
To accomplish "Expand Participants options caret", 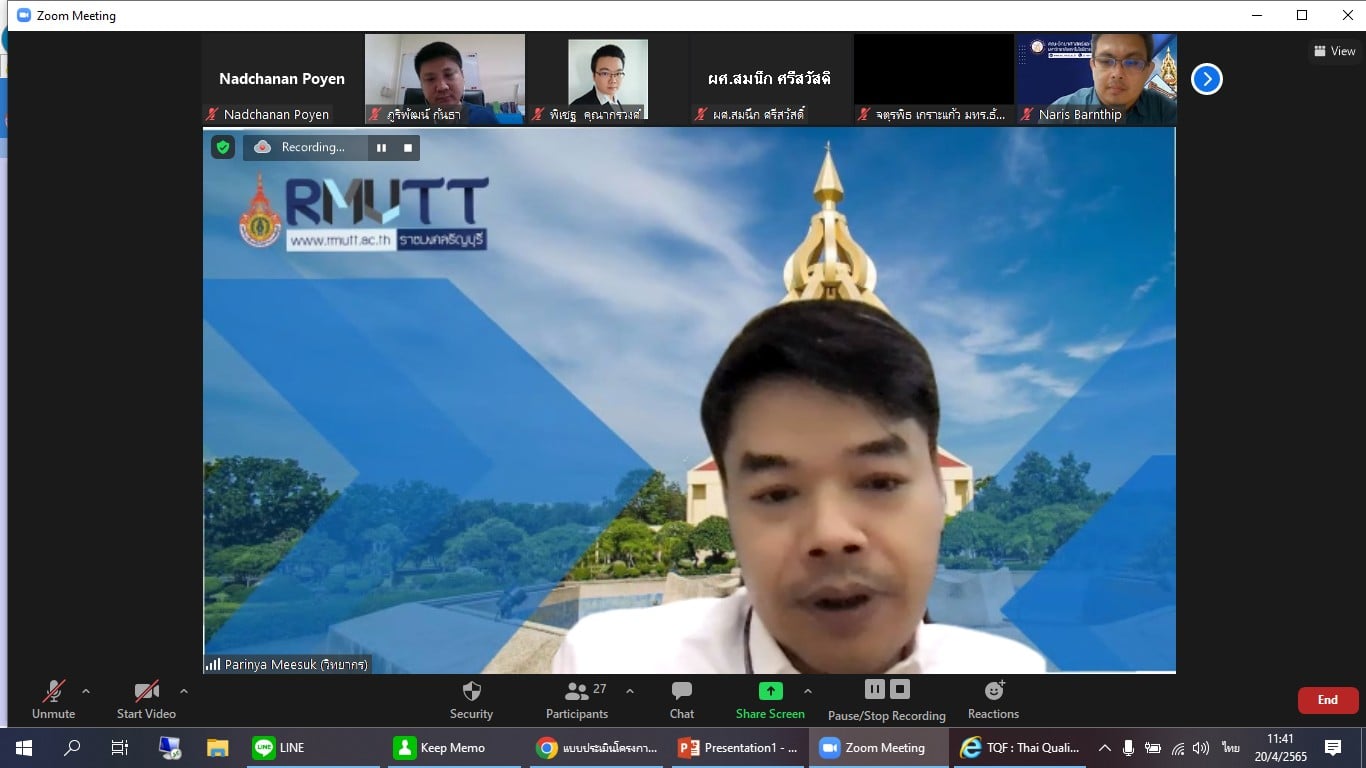I will click(x=630, y=691).
